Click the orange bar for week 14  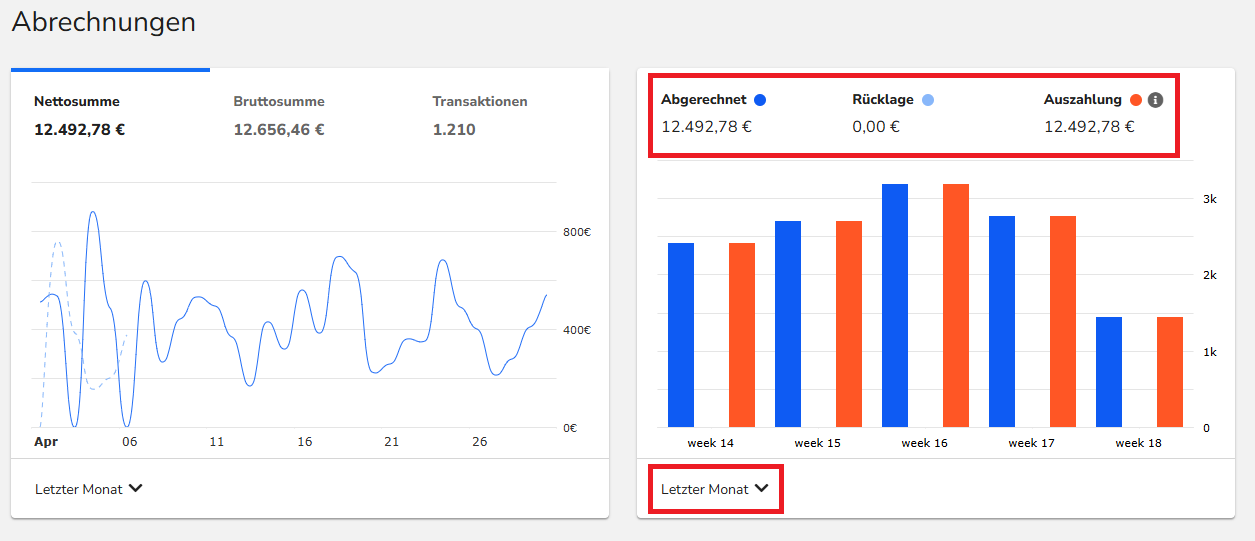[742, 335]
